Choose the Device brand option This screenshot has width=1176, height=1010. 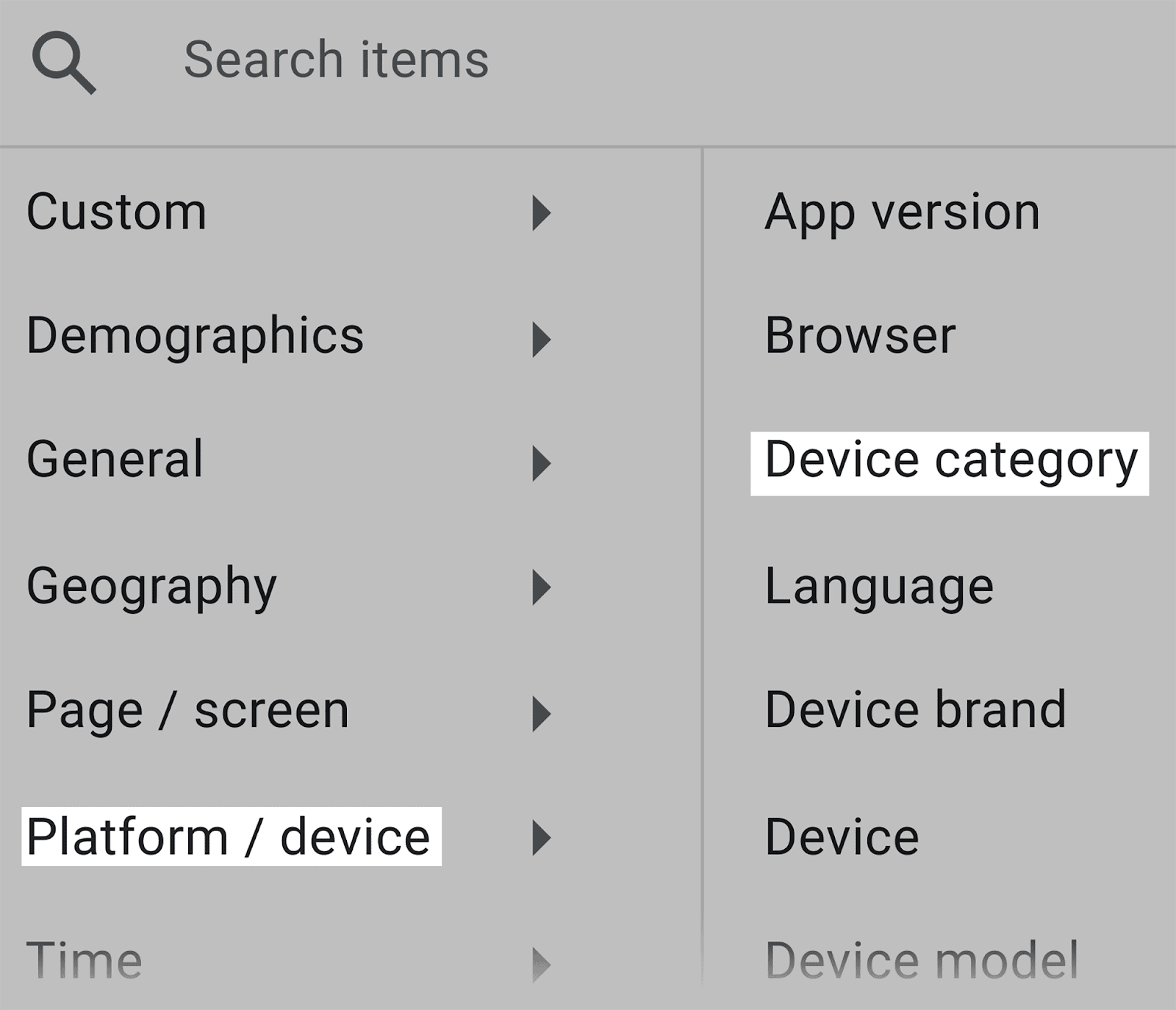coord(915,711)
